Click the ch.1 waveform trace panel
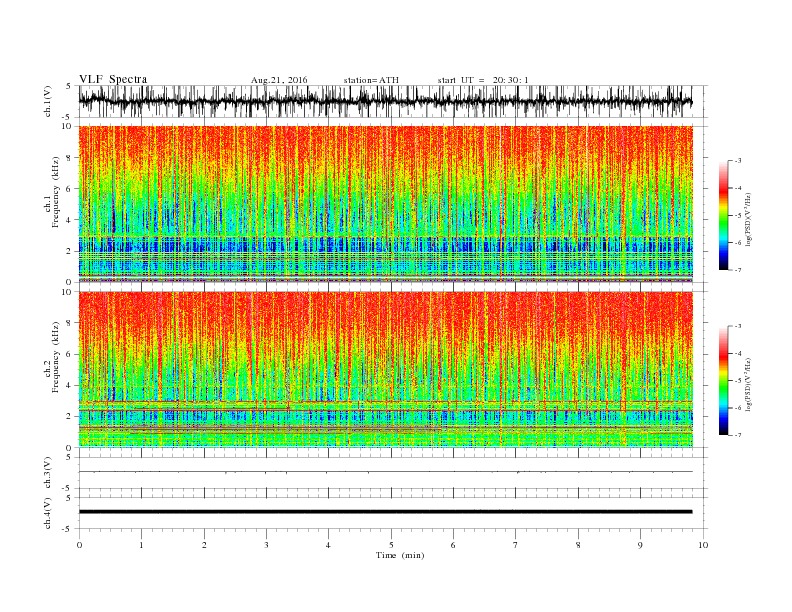 [x=385, y=101]
